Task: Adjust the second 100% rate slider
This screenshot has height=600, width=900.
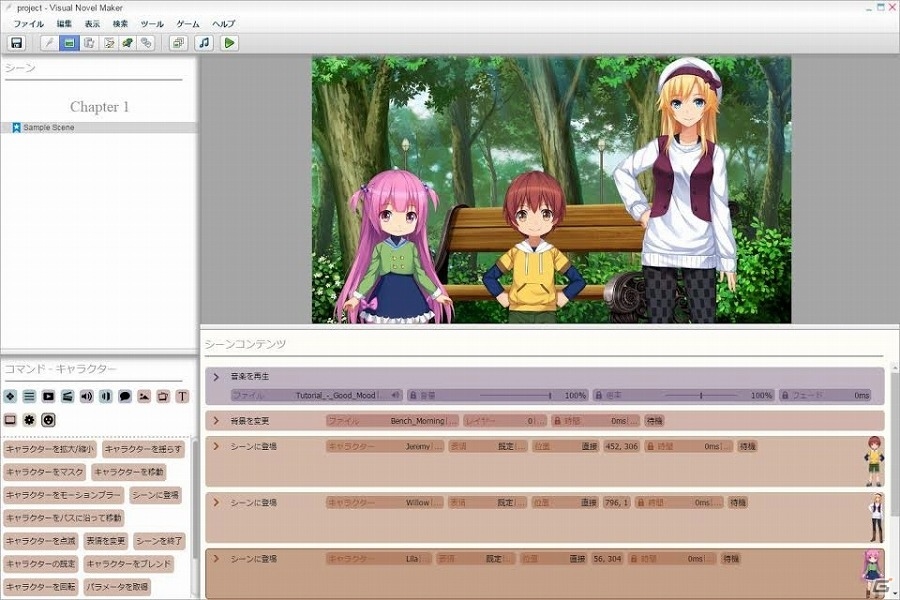Action: pos(701,395)
